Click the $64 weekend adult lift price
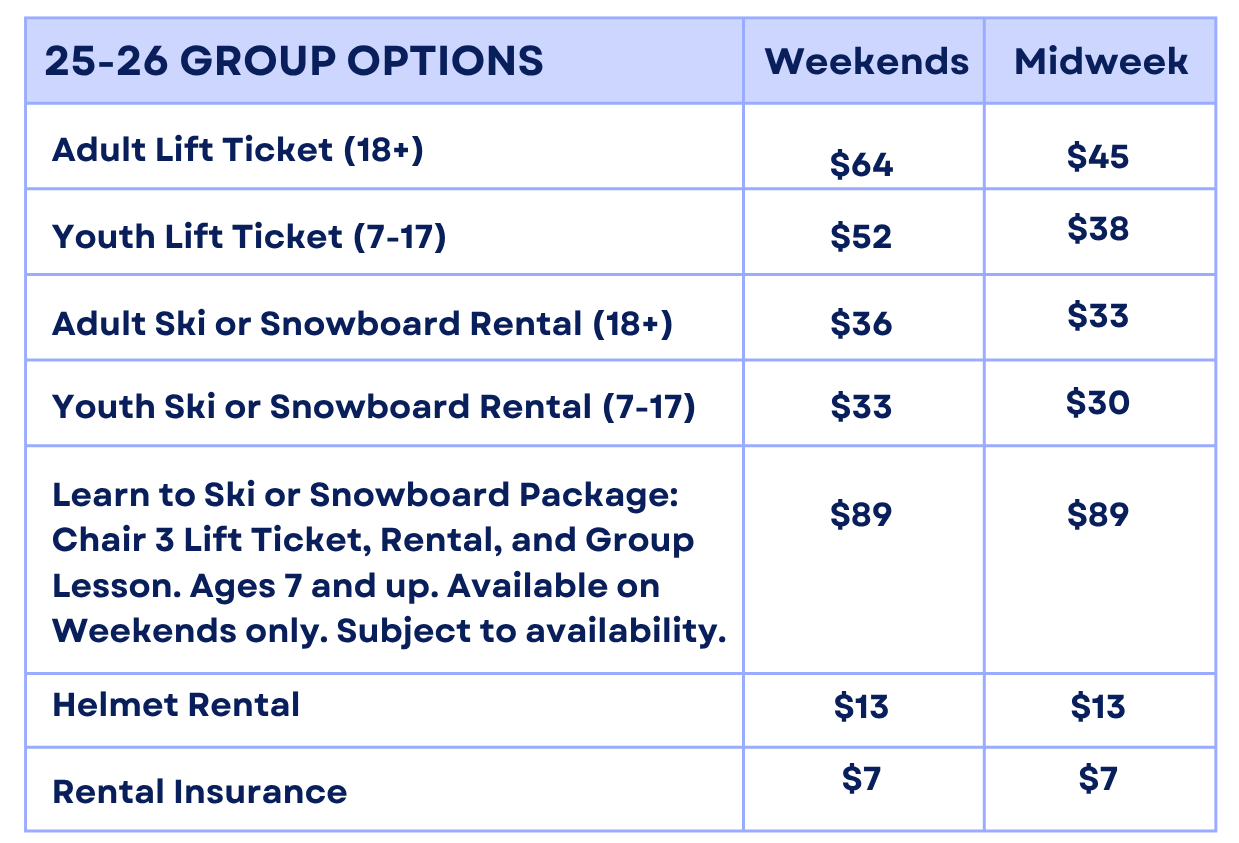1239x843 pixels. (x=861, y=163)
